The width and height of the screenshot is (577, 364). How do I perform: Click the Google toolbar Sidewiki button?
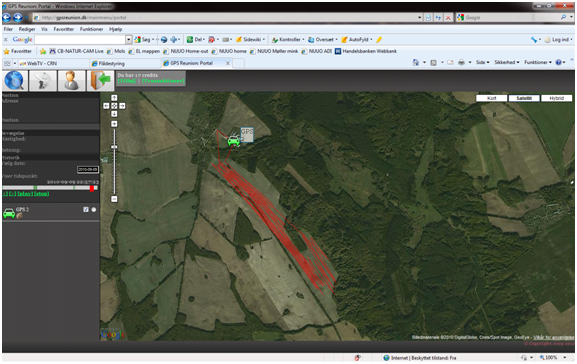point(250,39)
